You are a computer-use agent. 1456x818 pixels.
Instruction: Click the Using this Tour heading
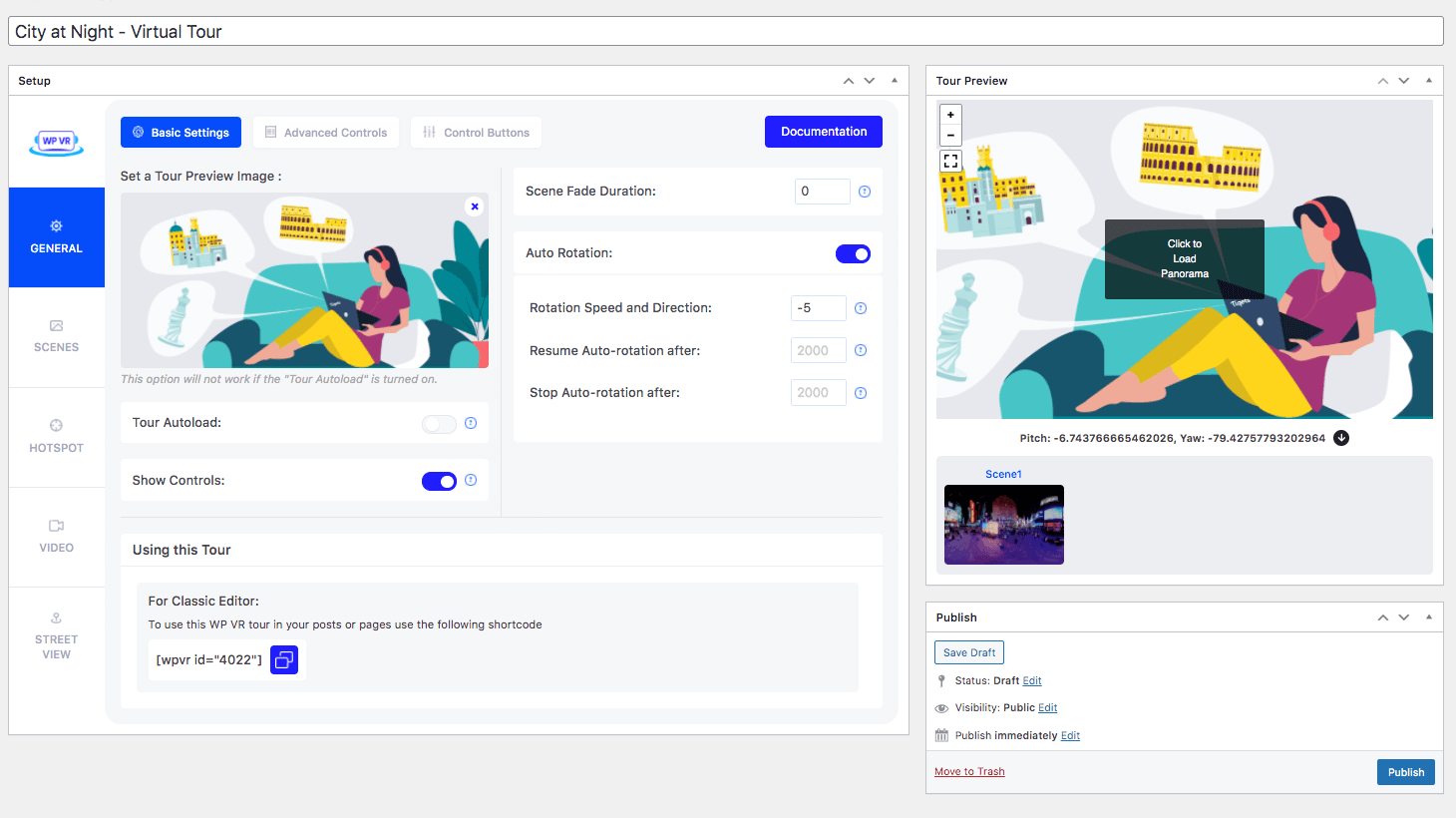[182, 550]
